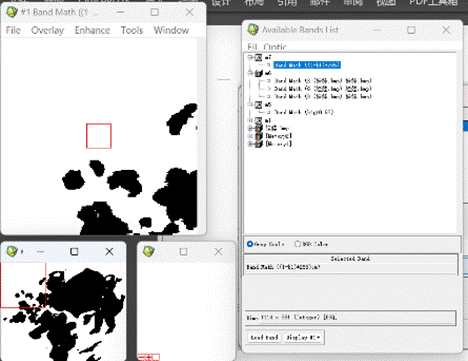Click red image box in Scroll window
This screenshot has width=468, height=361.
[x=23, y=285]
